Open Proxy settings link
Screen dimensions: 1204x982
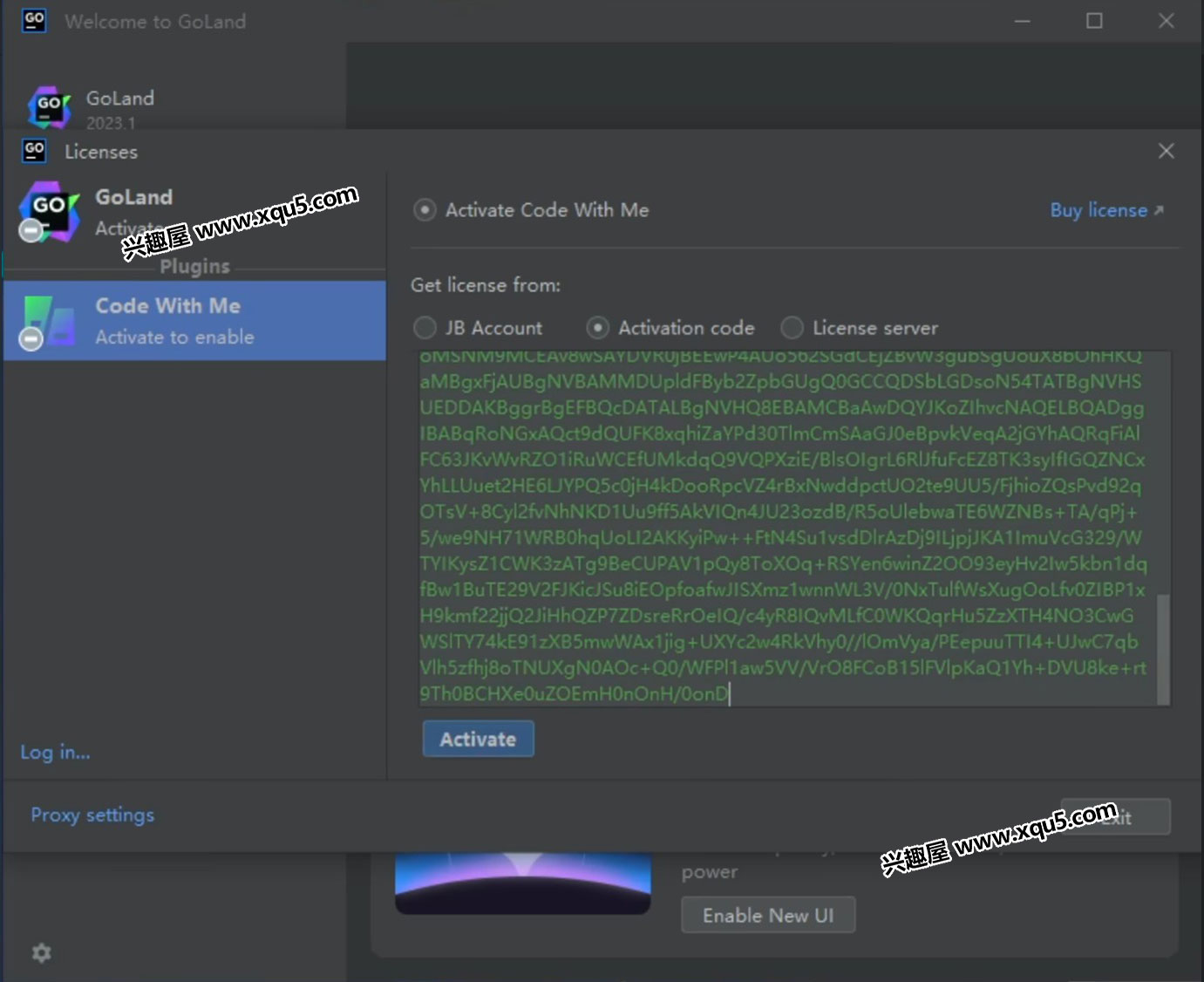tap(92, 815)
